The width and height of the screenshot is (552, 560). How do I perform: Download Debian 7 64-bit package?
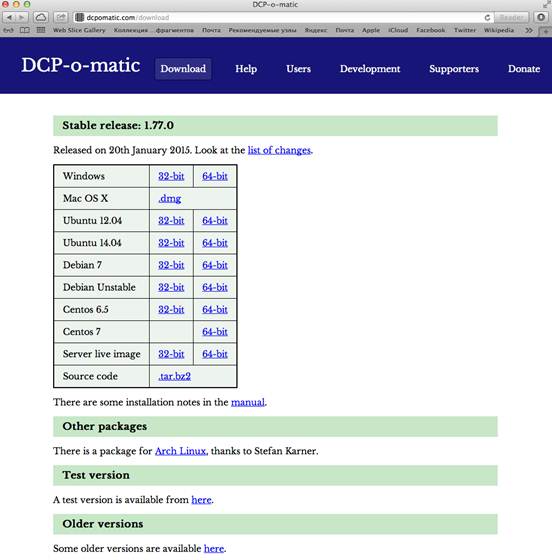215,265
